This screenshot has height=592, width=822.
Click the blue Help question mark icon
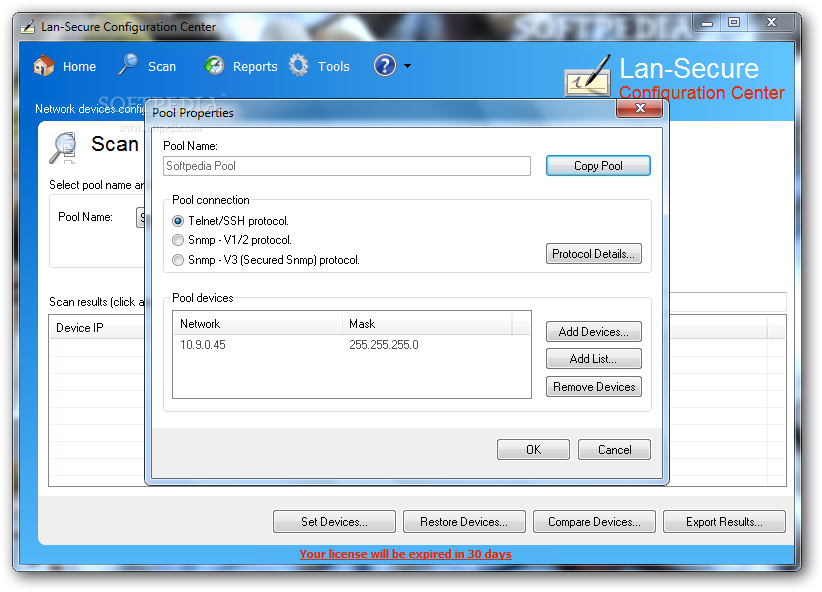click(x=385, y=66)
